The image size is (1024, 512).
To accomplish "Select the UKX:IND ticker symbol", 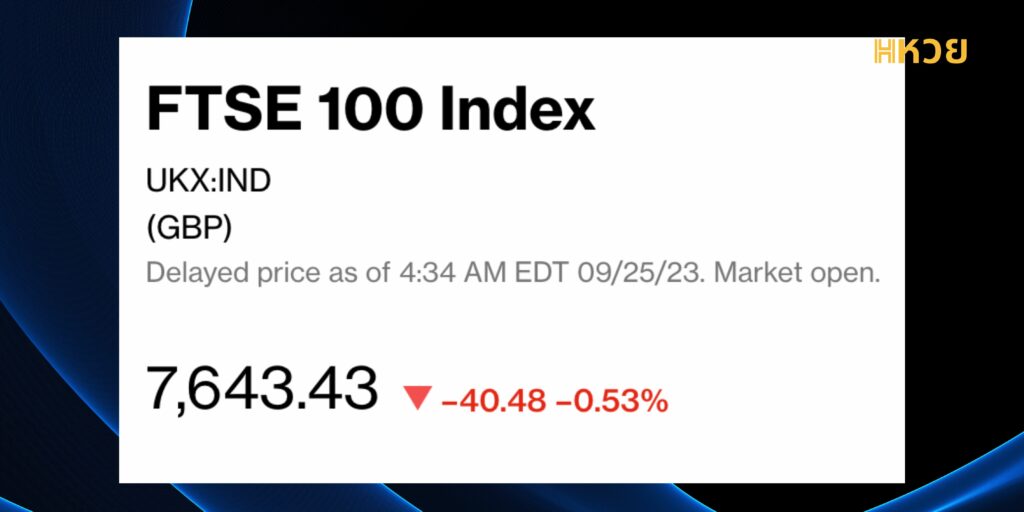I will 208,182.
